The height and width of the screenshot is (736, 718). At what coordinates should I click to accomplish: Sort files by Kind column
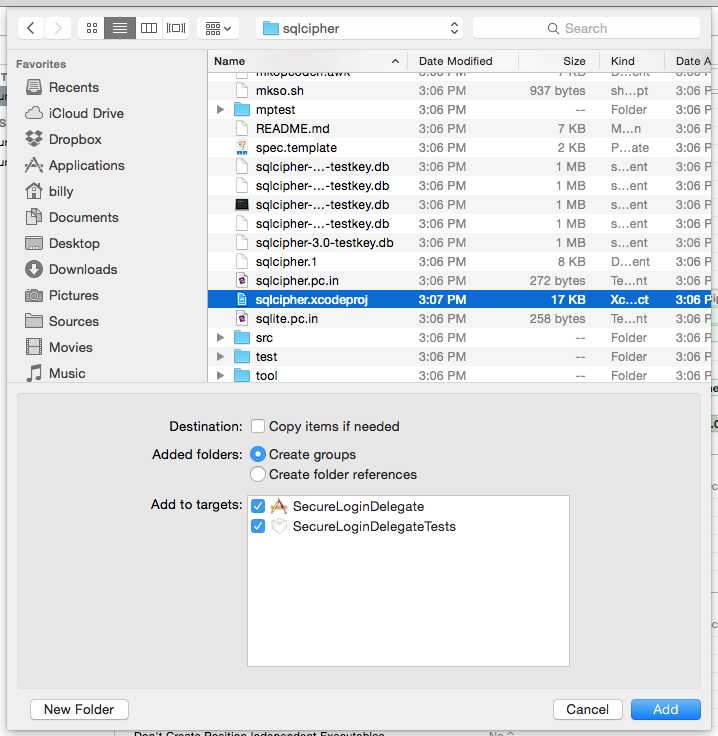632,61
